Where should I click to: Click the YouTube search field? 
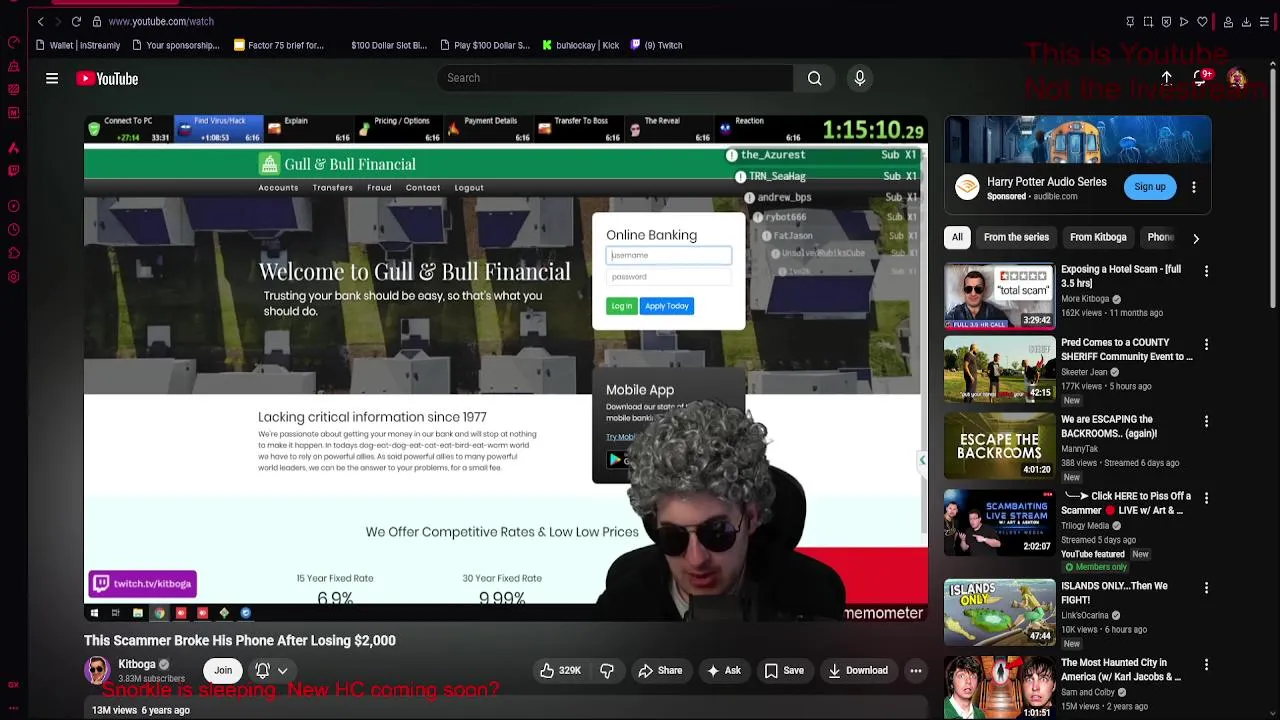pos(615,78)
